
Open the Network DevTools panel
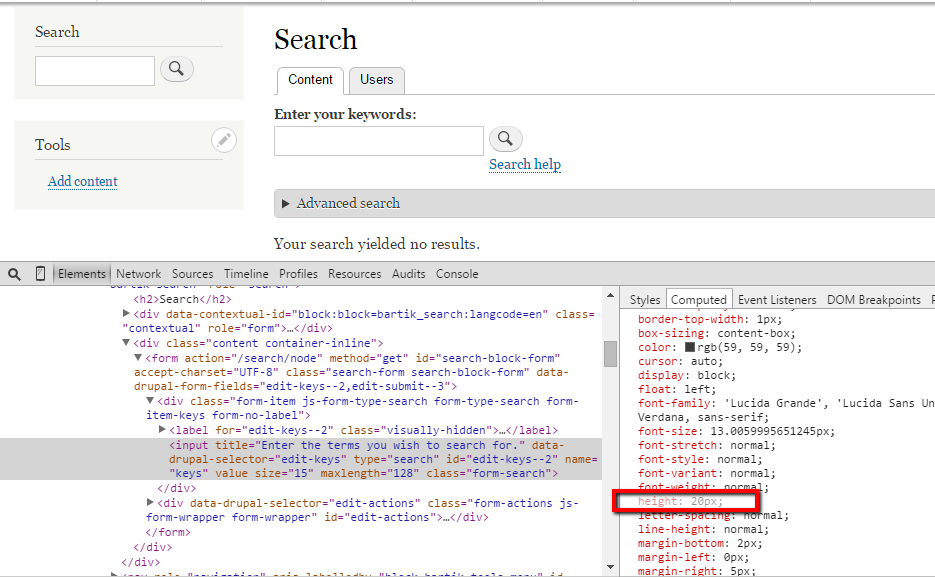point(138,274)
